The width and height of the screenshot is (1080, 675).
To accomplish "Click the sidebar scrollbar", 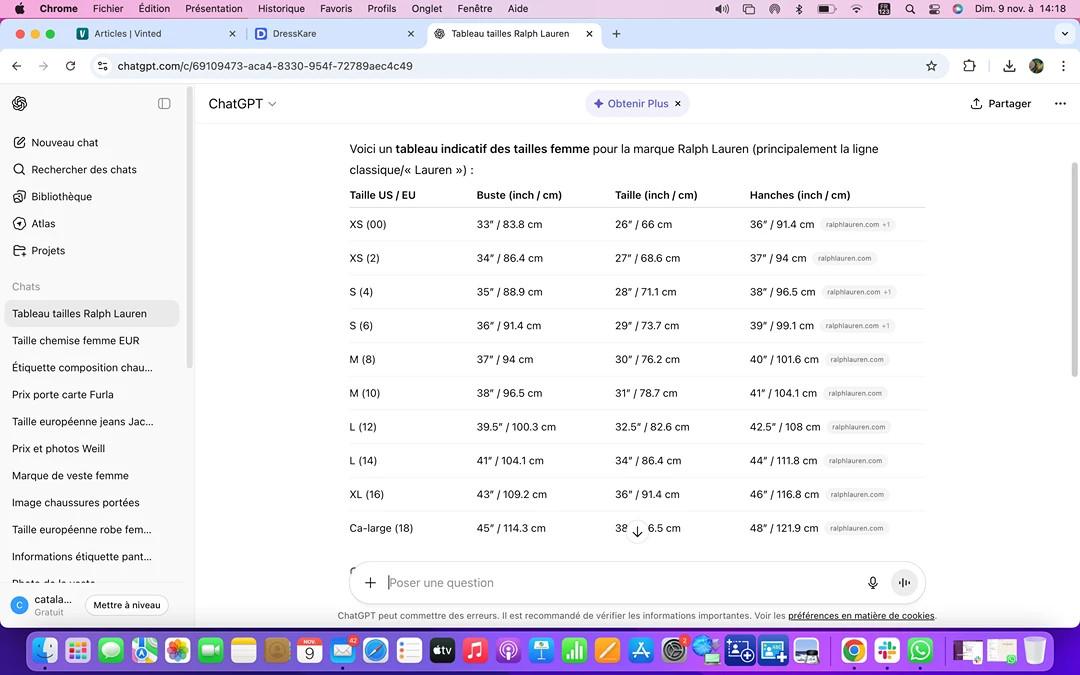I will point(189,227).
